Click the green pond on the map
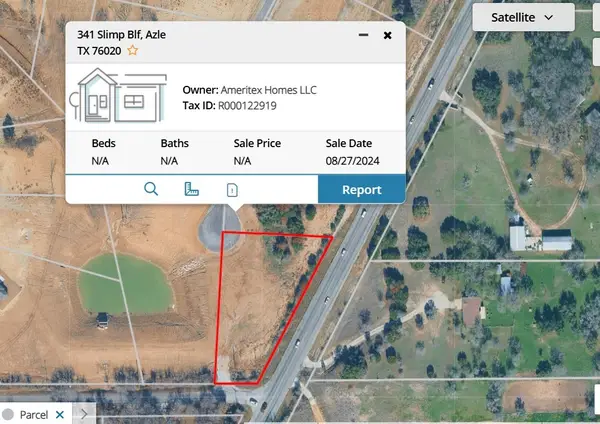The height and width of the screenshot is (424, 600). (x=118, y=284)
